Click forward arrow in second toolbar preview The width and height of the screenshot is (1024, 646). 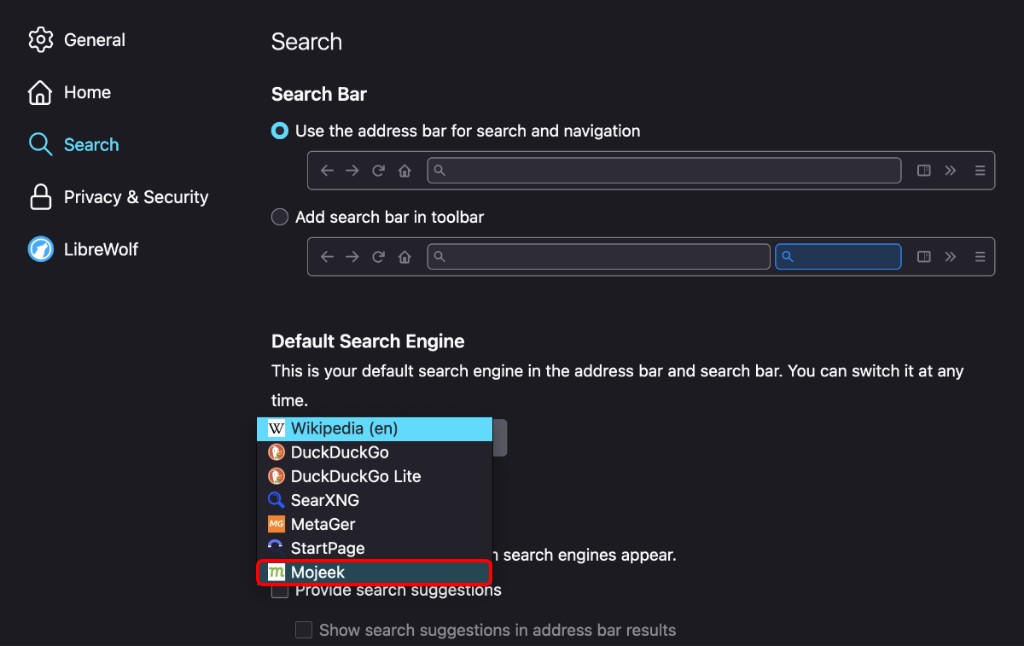pyautogui.click(x=352, y=257)
